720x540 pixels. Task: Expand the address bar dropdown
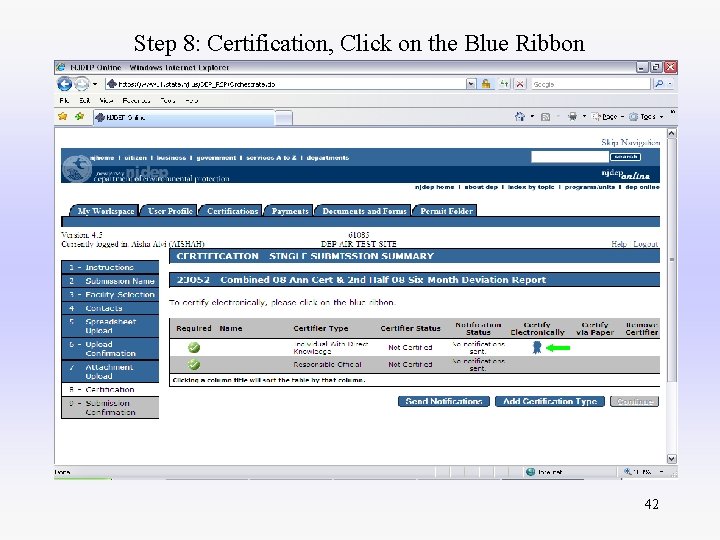tap(471, 84)
